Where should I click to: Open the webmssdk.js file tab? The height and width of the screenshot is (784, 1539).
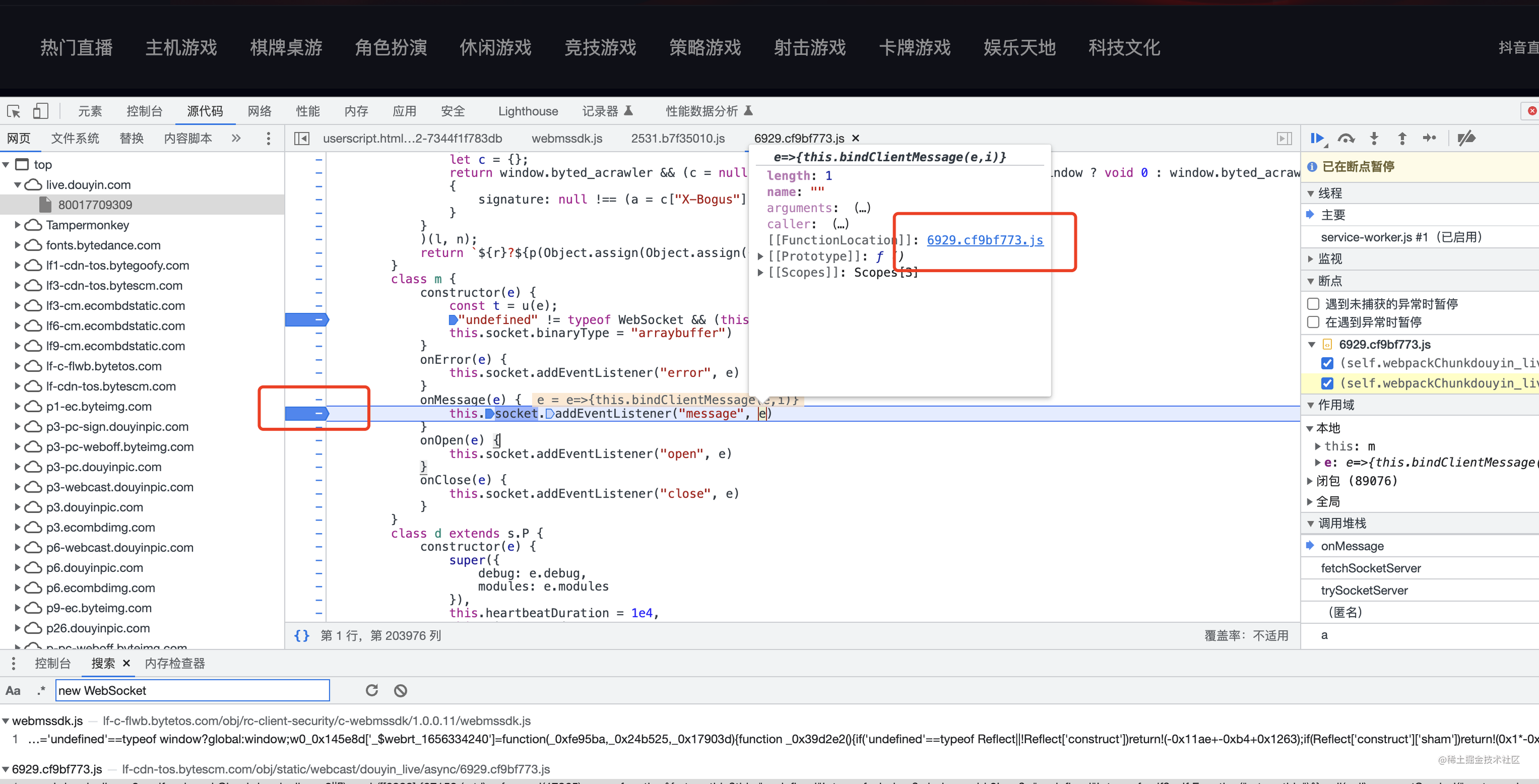566,138
